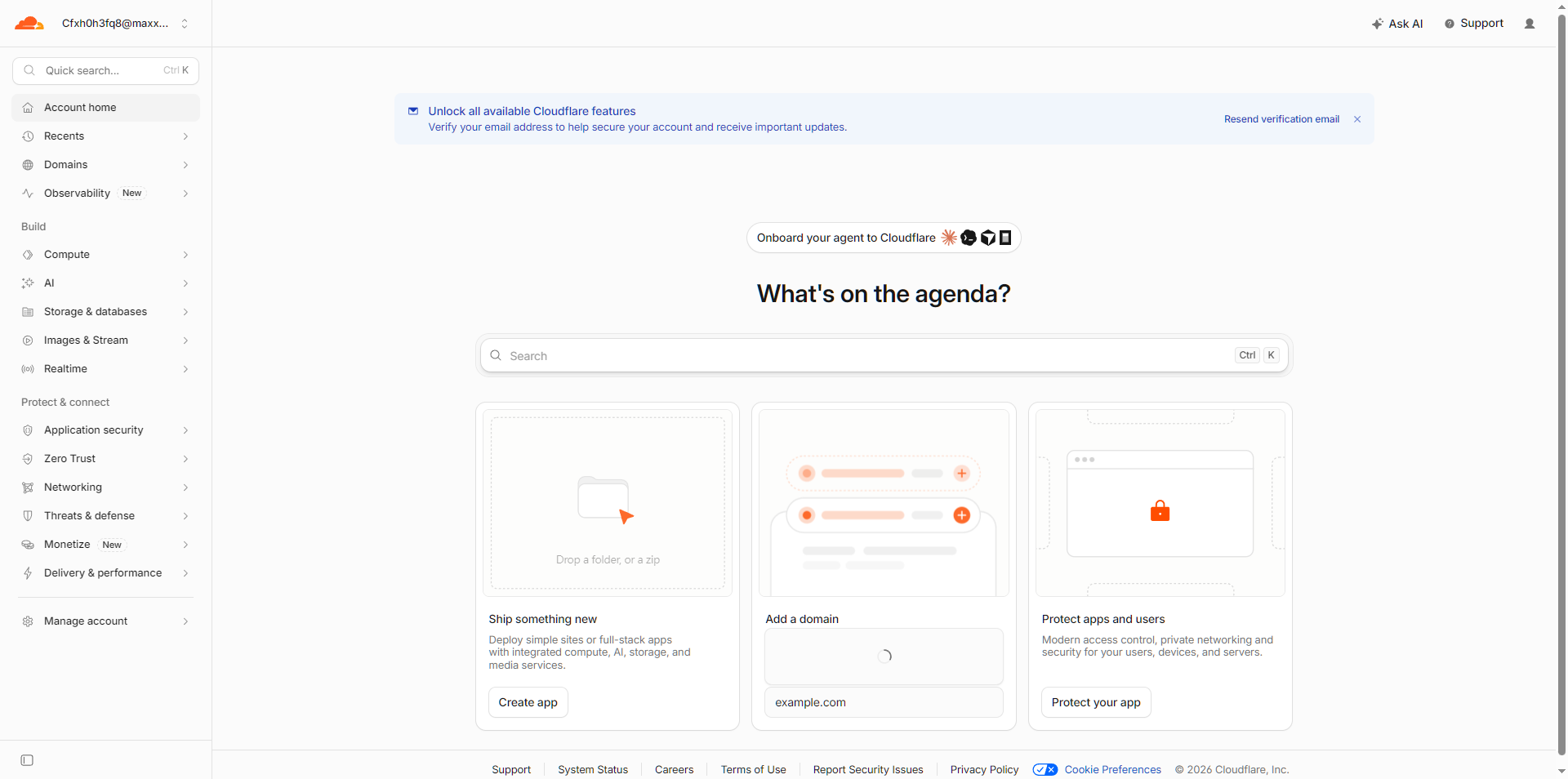Viewport: 1568px width, 779px height.
Task: Click the AI sparkle icon in sidebar
Action: click(x=28, y=283)
